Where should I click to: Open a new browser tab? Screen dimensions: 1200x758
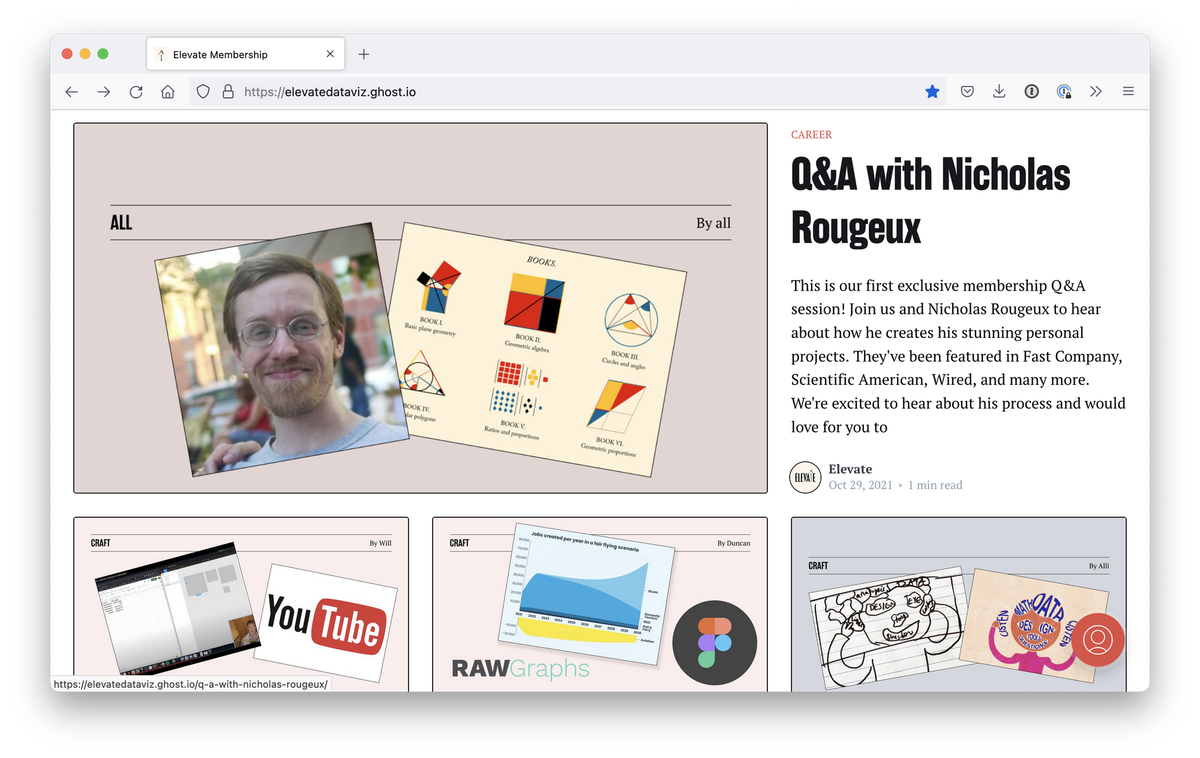click(x=364, y=54)
